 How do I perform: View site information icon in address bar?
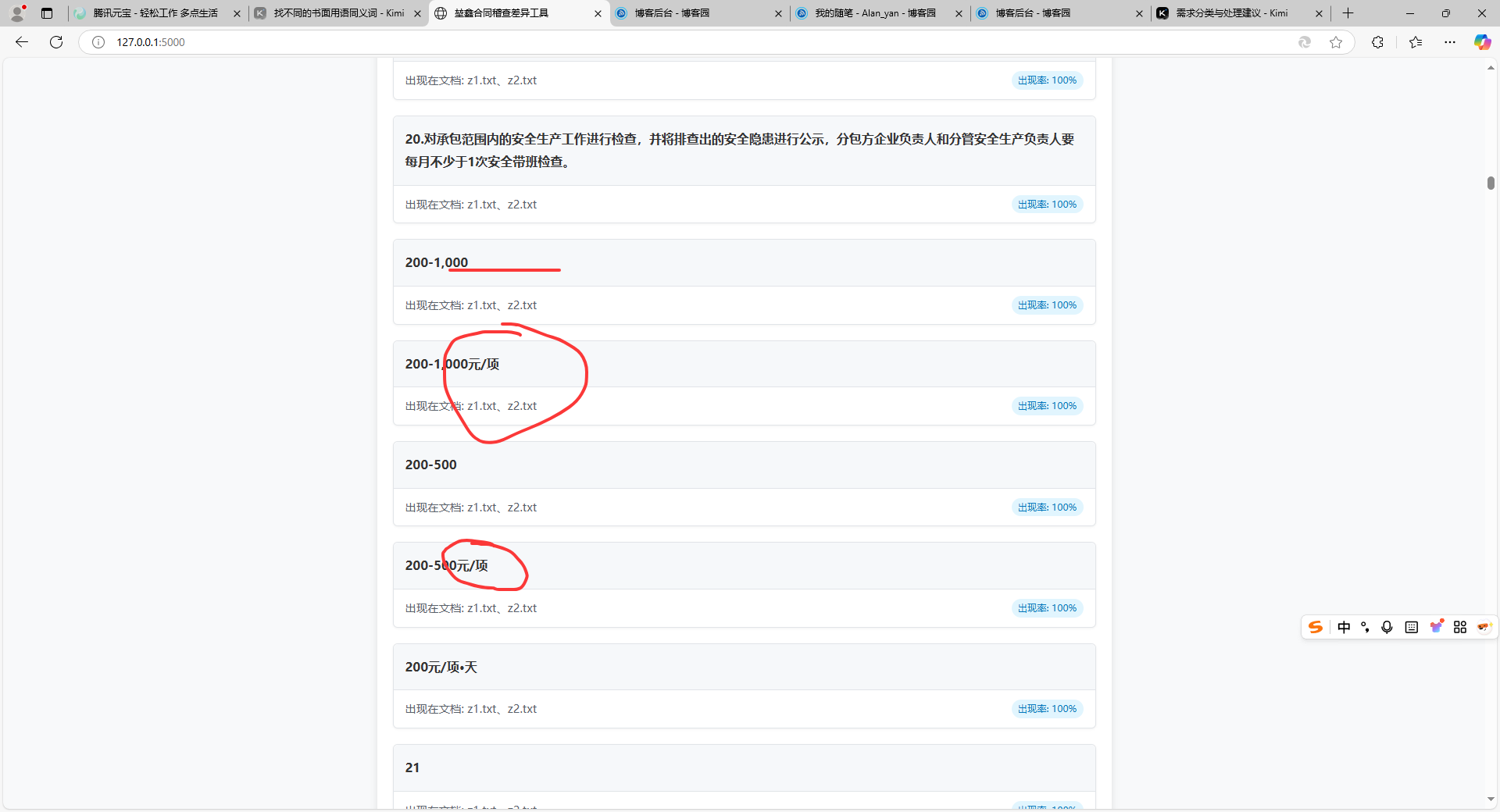[x=98, y=42]
